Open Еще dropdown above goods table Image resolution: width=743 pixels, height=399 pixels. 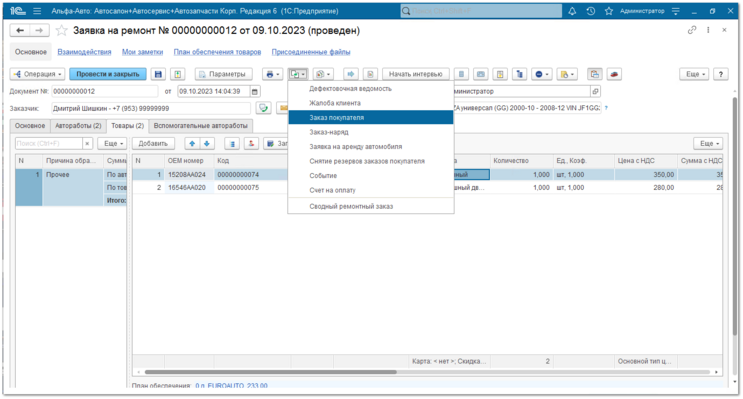[x=708, y=143]
